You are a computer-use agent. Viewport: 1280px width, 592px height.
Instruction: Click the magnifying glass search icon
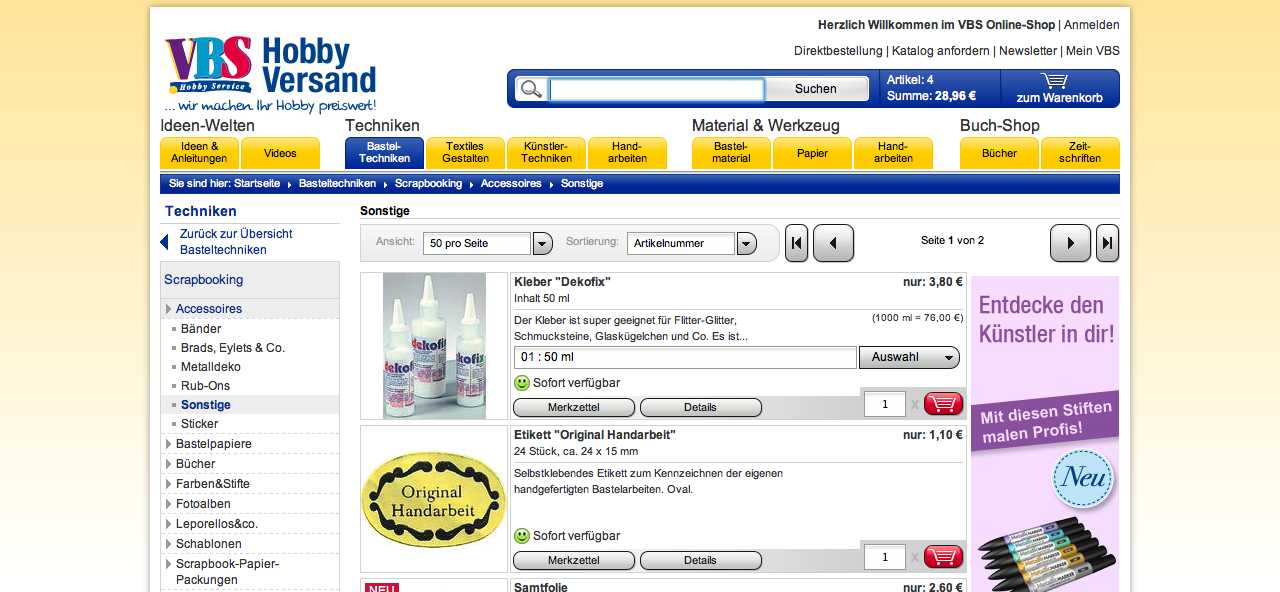[x=531, y=89]
